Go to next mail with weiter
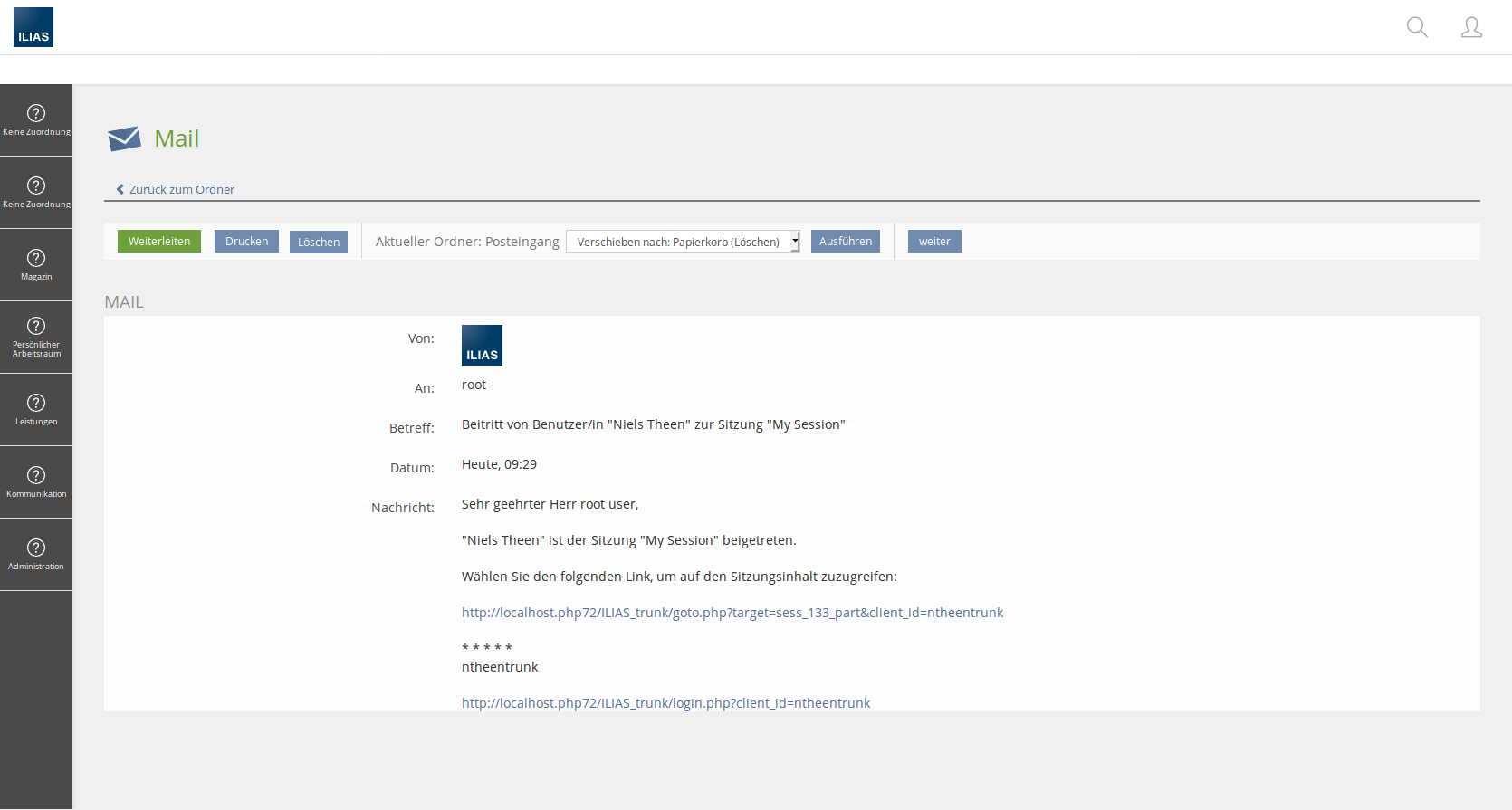This screenshot has width=1512, height=810. point(934,242)
